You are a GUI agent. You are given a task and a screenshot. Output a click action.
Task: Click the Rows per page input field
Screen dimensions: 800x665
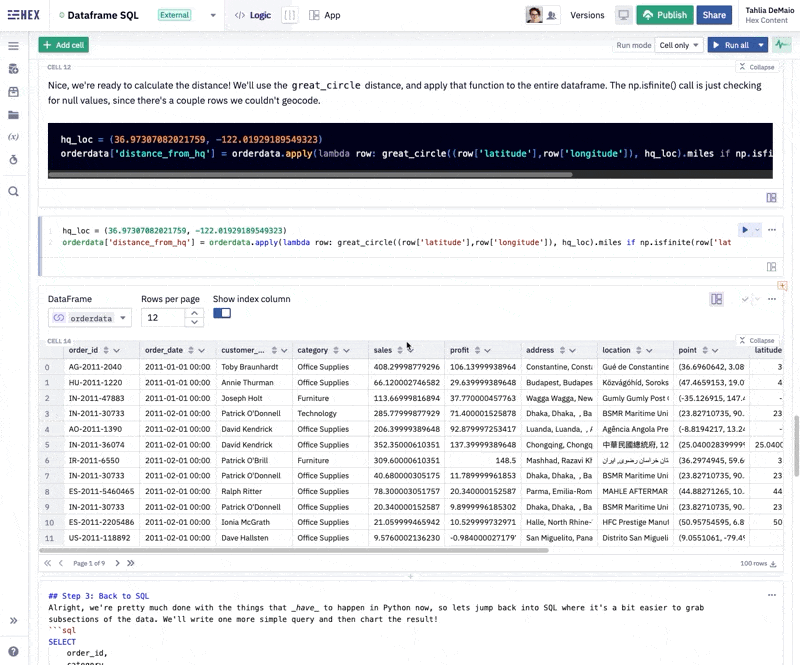click(162, 318)
